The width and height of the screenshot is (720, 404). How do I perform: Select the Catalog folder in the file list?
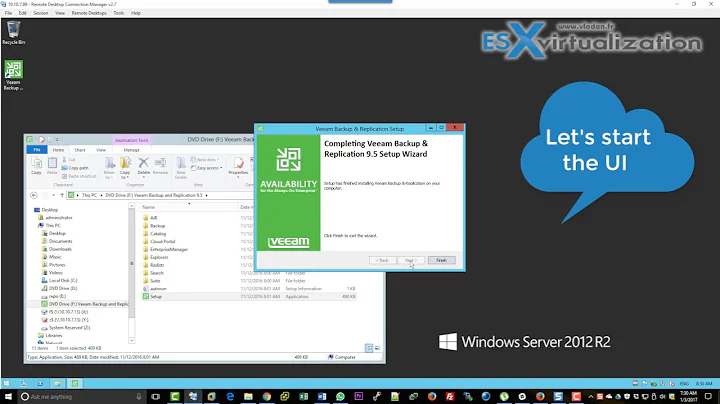pyautogui.click(x=158, y=234)
